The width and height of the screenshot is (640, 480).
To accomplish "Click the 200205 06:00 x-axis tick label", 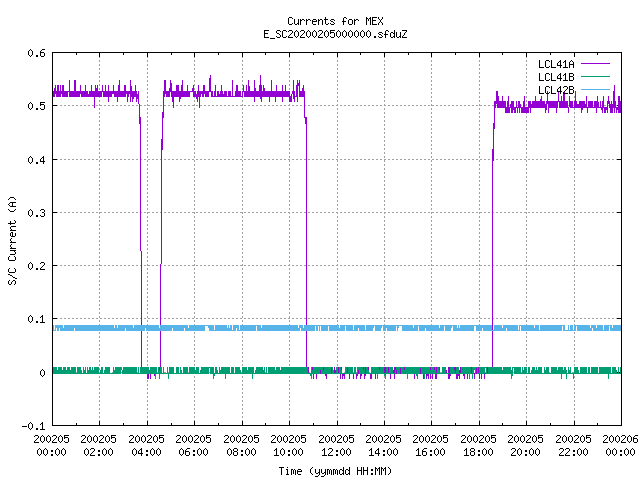I will [x=193, y=445].
